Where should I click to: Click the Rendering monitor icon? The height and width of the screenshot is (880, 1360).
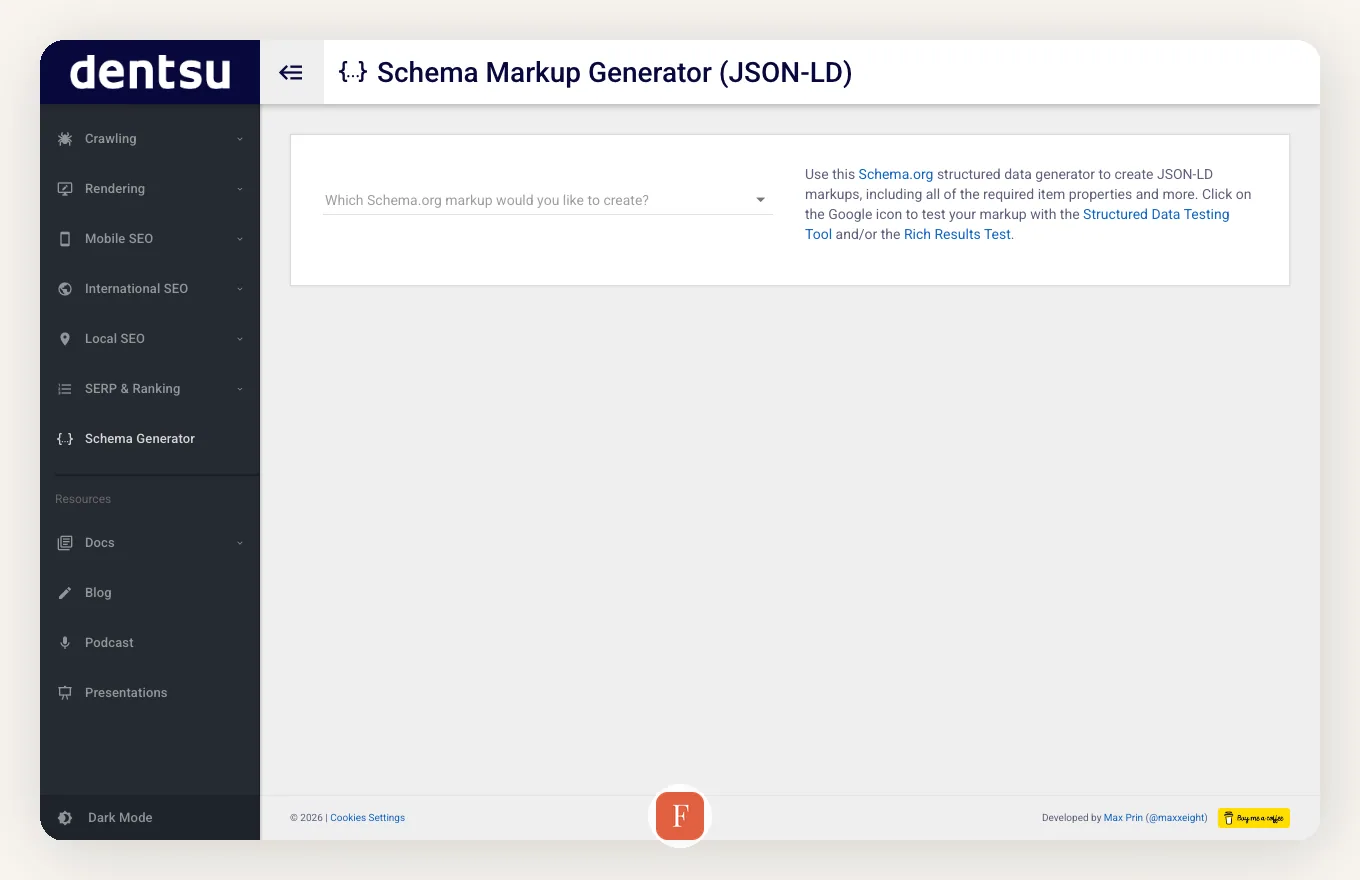[65, 189]
